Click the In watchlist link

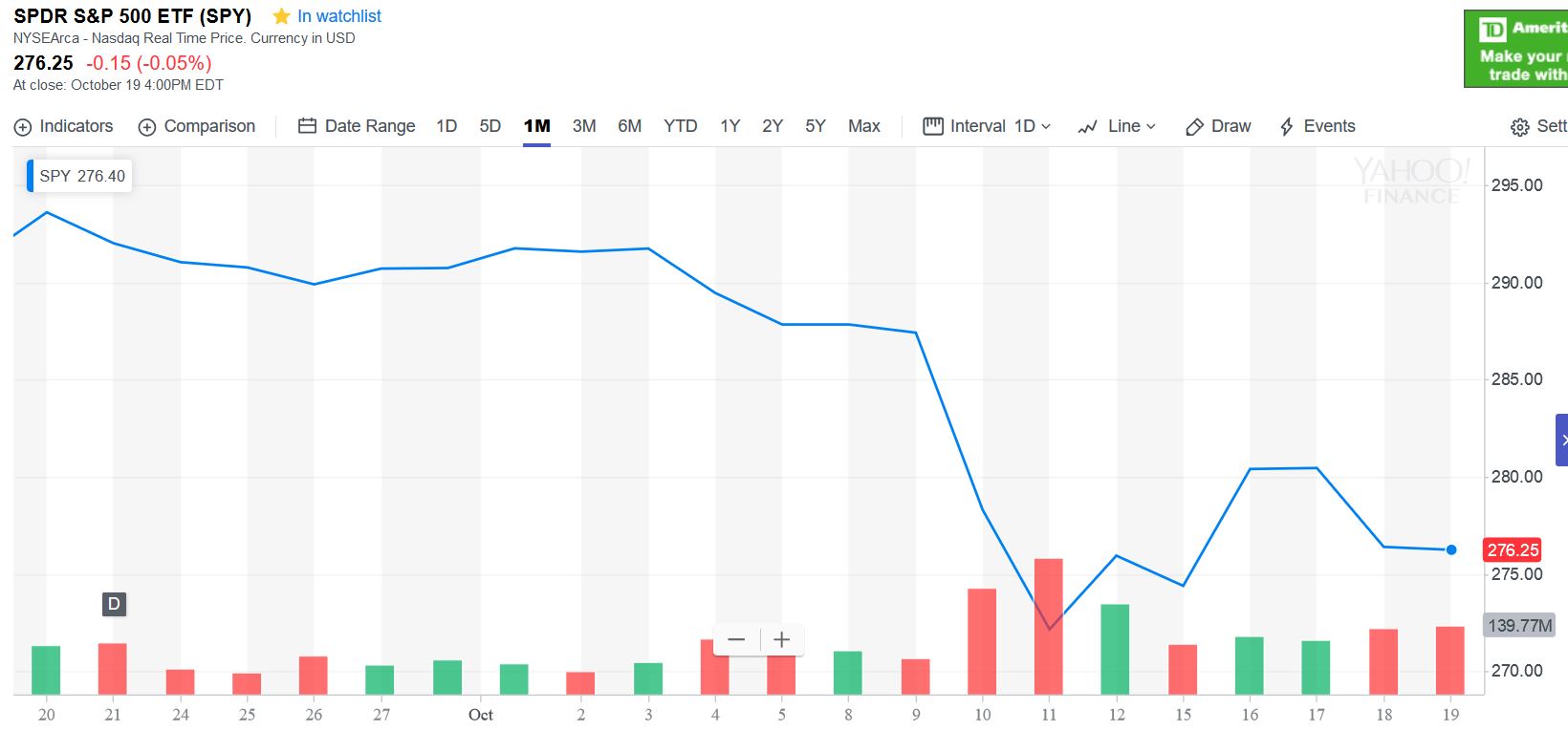[x=339, y=16]
